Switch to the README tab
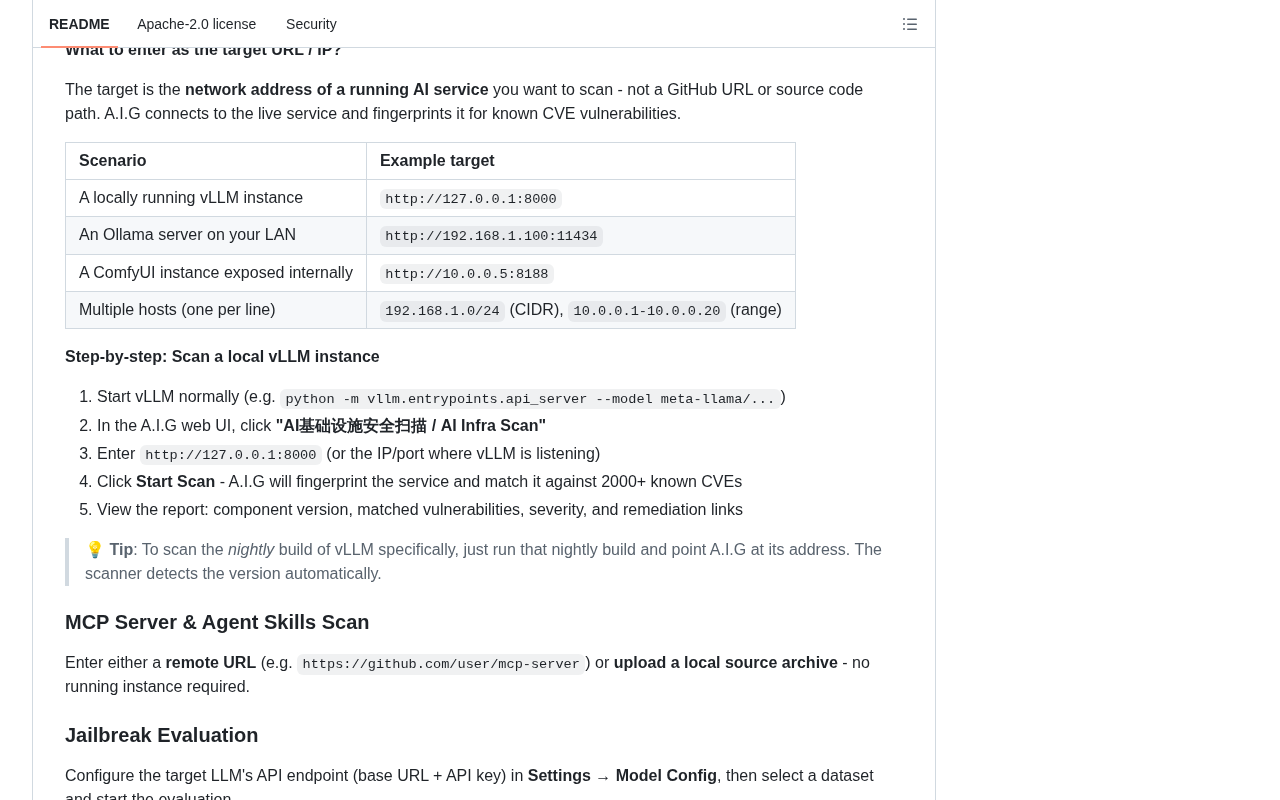1280x800 pixels. [79, 24]
